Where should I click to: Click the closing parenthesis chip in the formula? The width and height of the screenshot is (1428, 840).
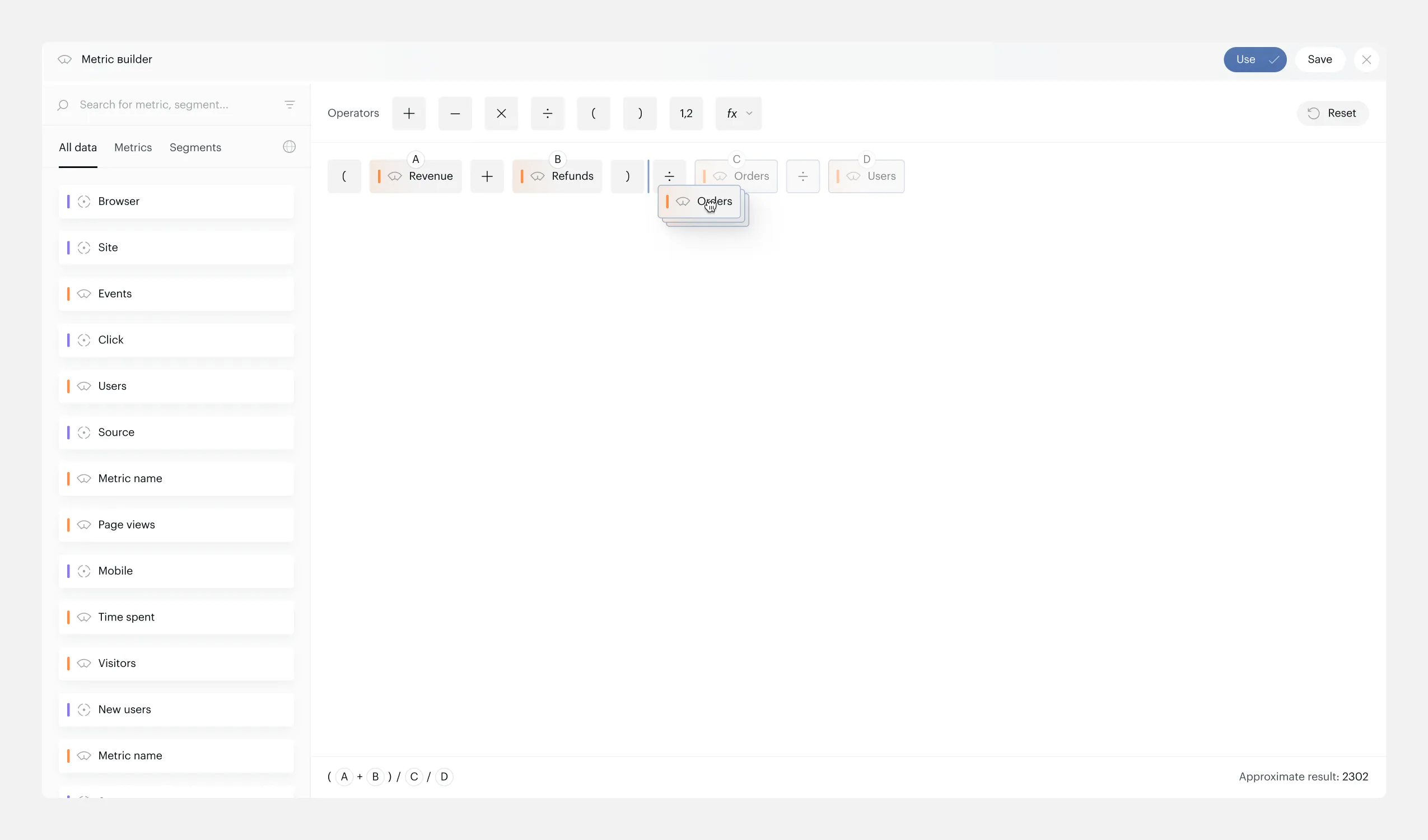click(x=627, y=176)
